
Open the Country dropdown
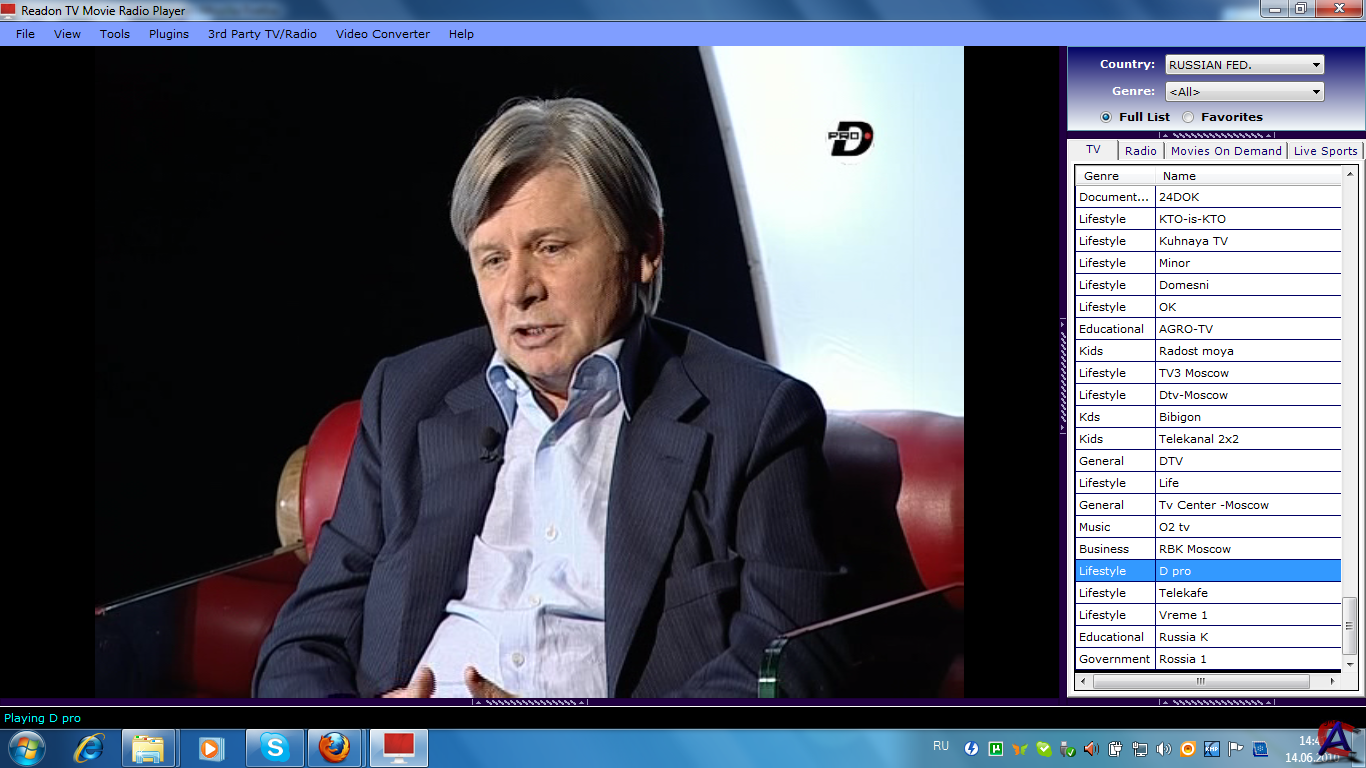coord(1244,65)
